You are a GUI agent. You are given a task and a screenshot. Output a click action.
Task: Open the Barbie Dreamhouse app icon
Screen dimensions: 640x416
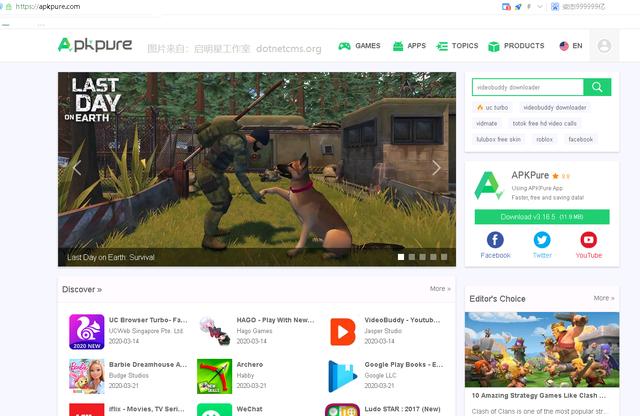87,376
